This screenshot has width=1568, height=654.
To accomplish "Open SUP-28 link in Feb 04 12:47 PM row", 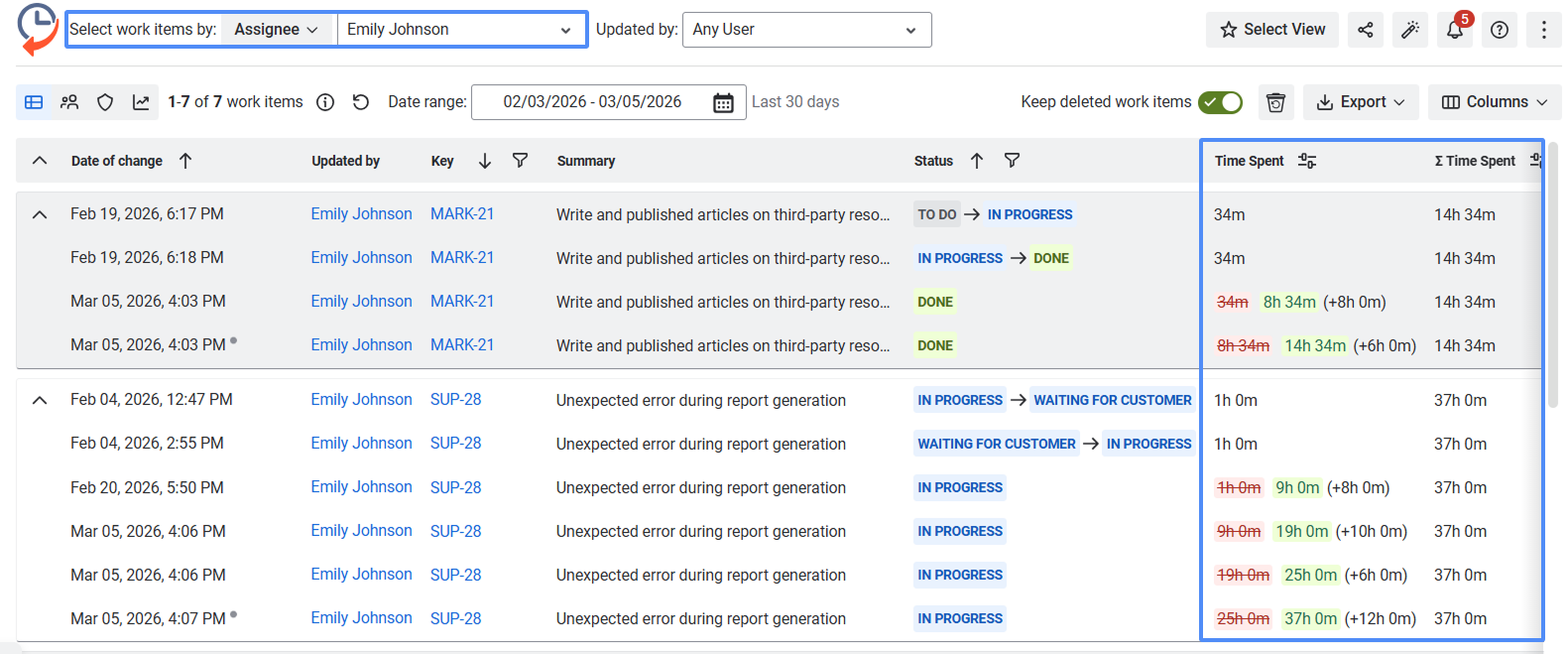I will [x=455, y=400].
